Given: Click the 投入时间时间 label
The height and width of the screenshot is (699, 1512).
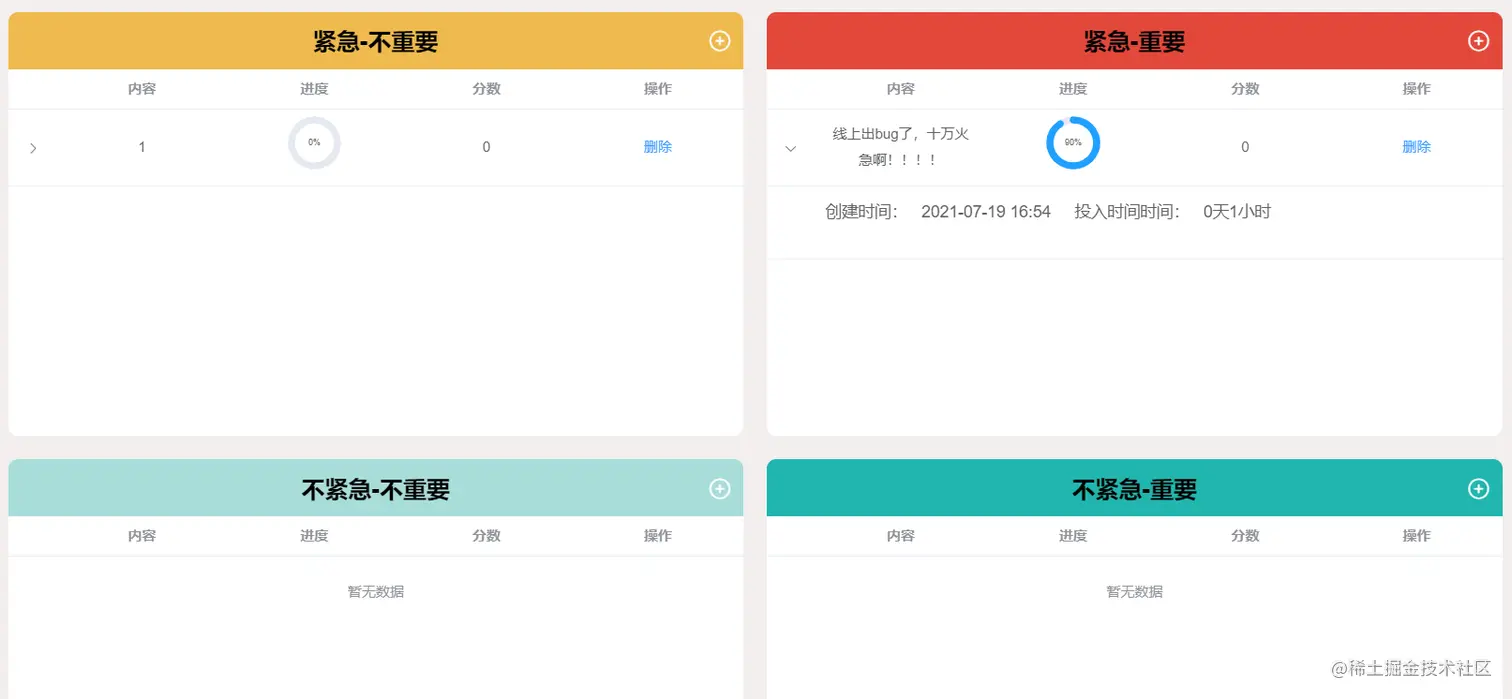Looking at the screenshot, I should tap(1127, 212).
